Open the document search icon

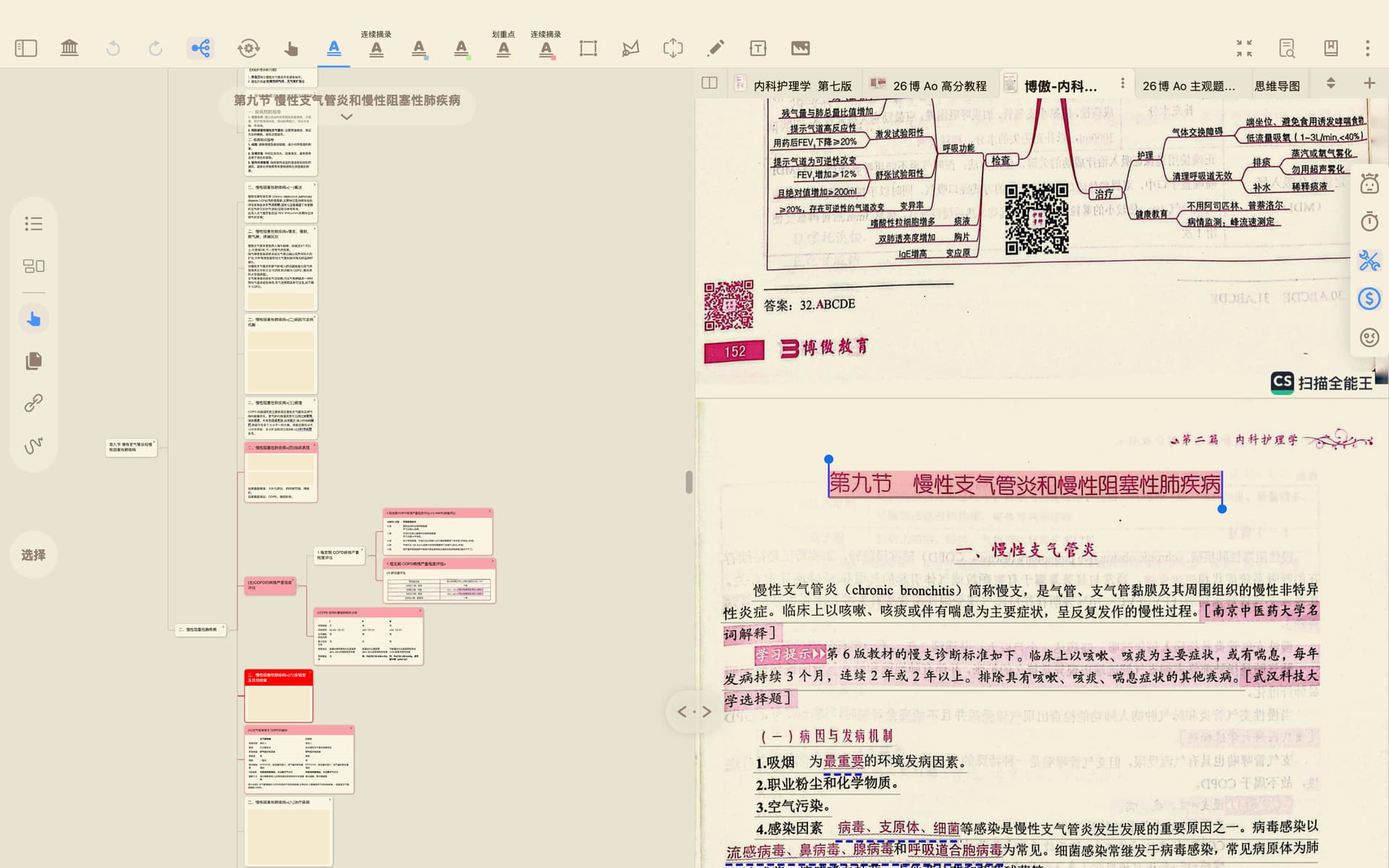click(x=1287, y=48)
